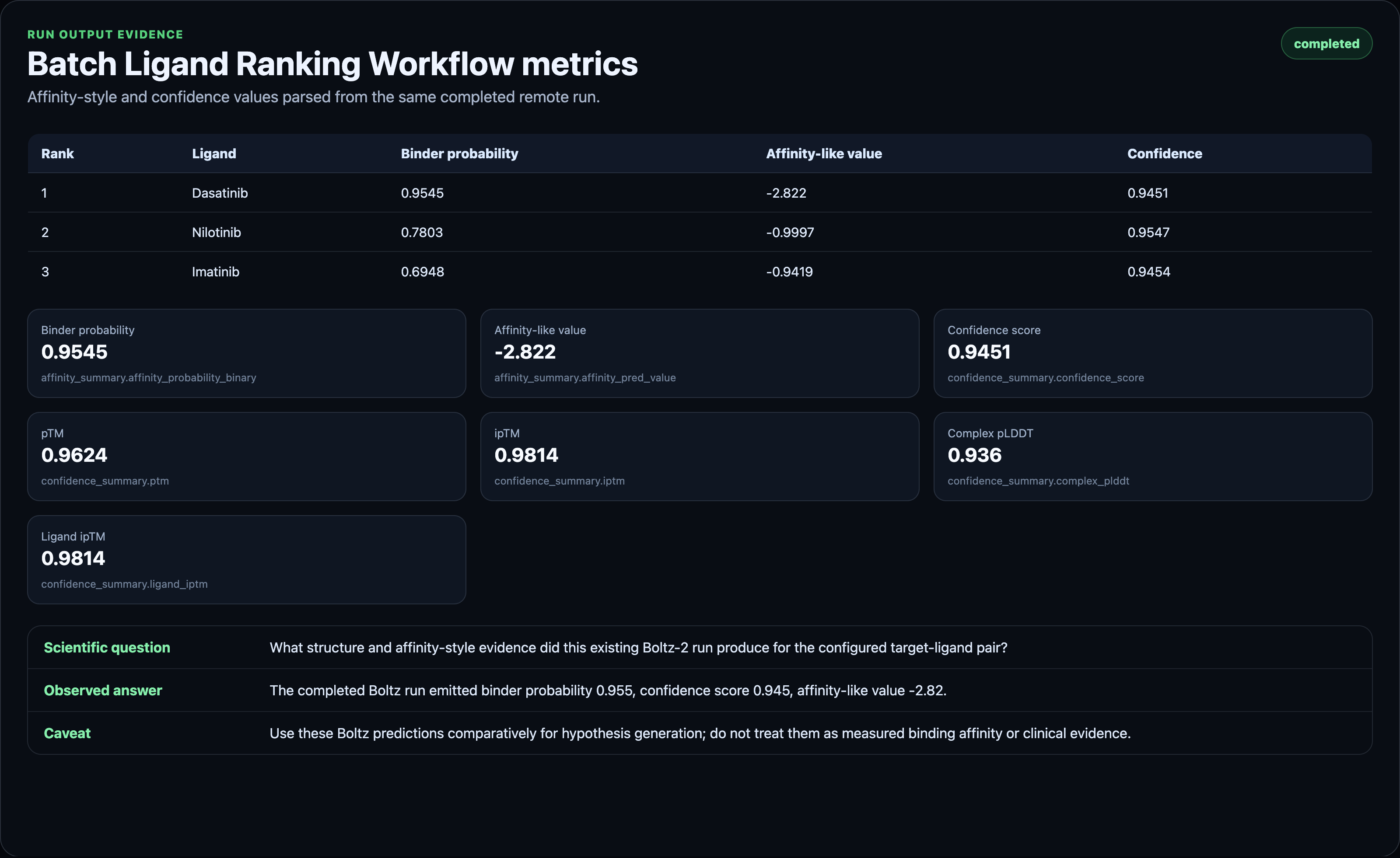The image size is (1400, 858).
Task: Click affinity_summary.affinity_pred_value source path
Action: tap(584, 377)
